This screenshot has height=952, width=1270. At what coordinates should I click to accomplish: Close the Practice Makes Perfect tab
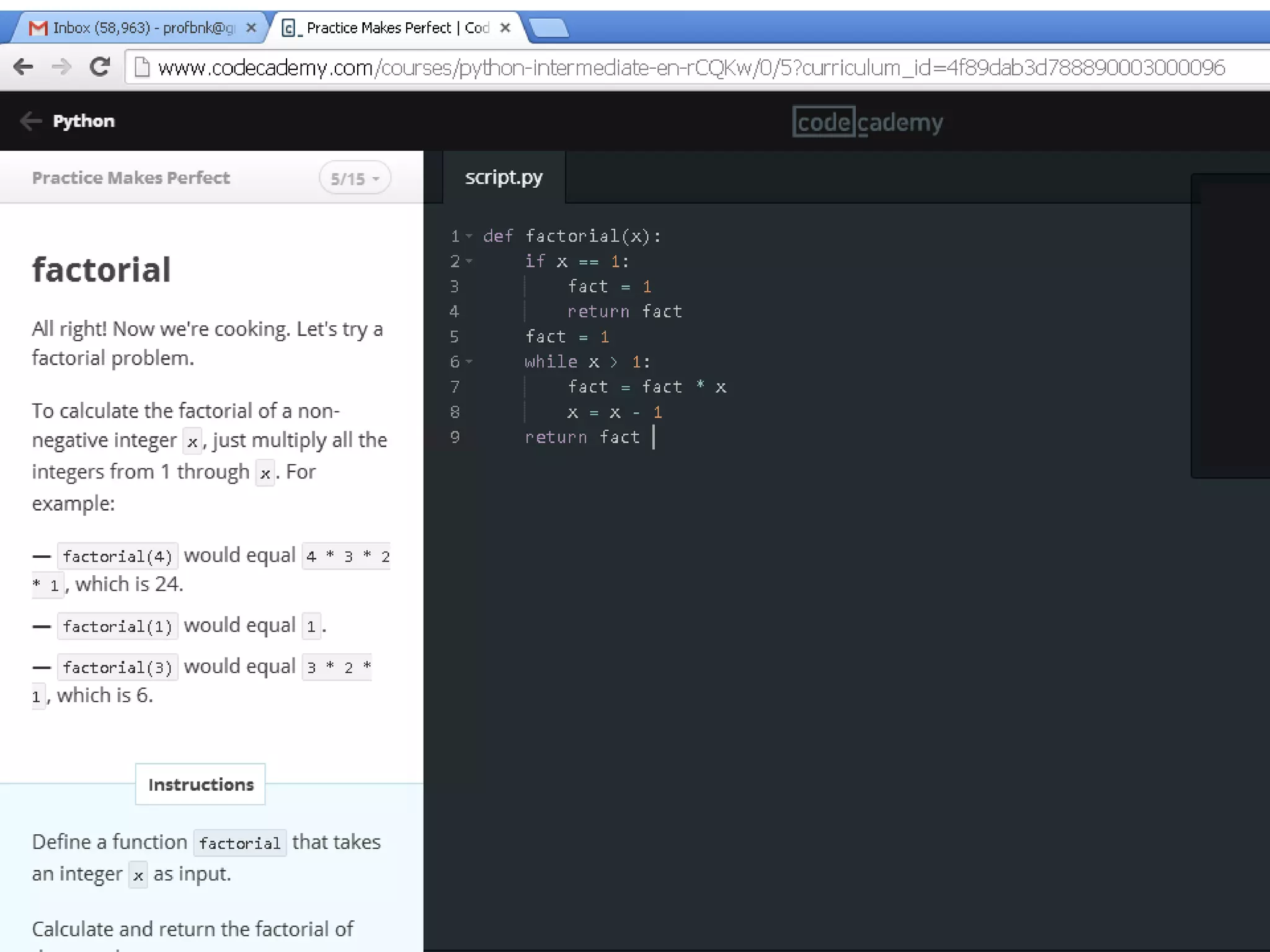(x=505, y=28)
